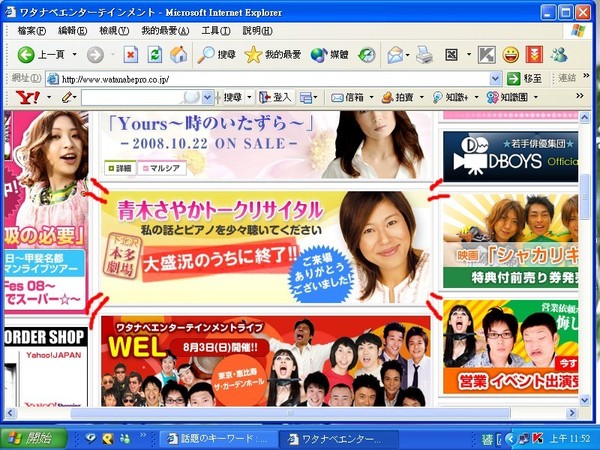Open the 檔案(F) menu
Viewport: 600px width, 450px height.
32,31
